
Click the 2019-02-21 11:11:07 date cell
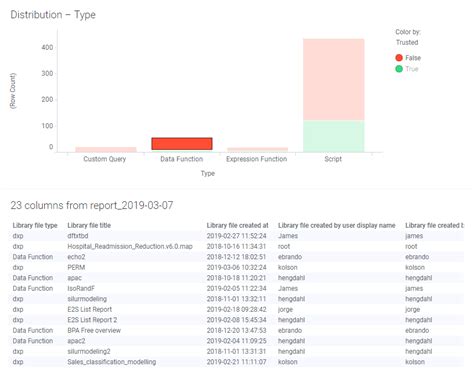(x=236, y=362)
